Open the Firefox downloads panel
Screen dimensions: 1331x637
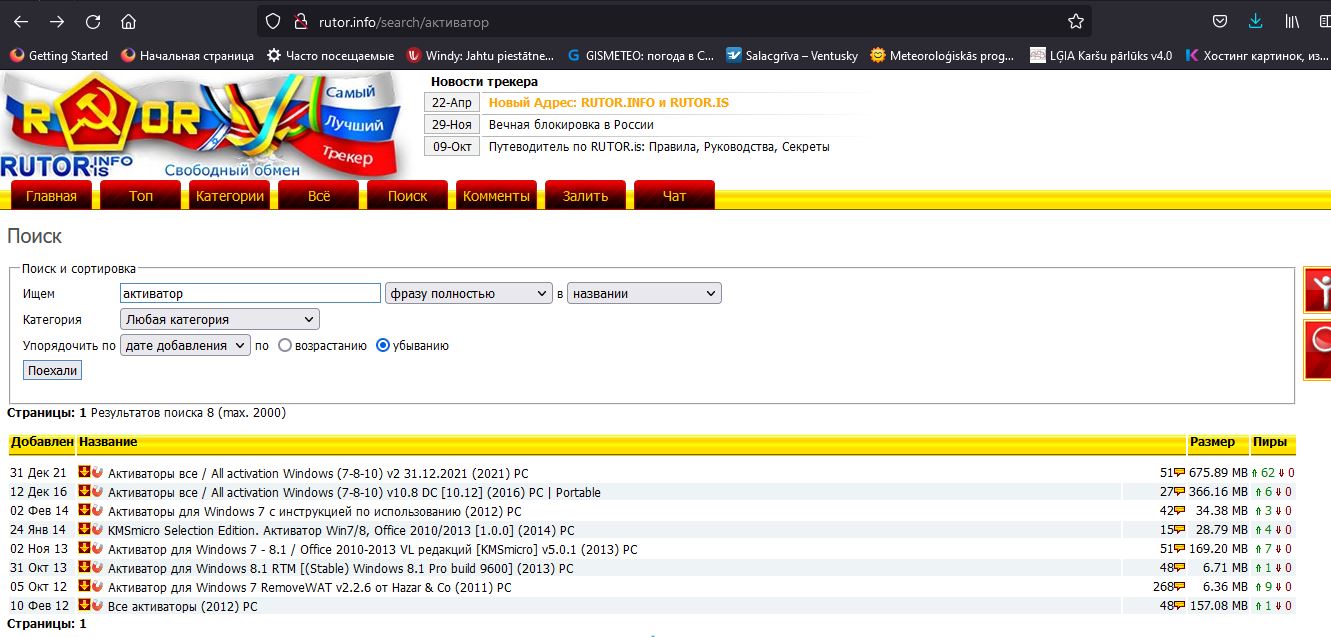coord(1256,21)
